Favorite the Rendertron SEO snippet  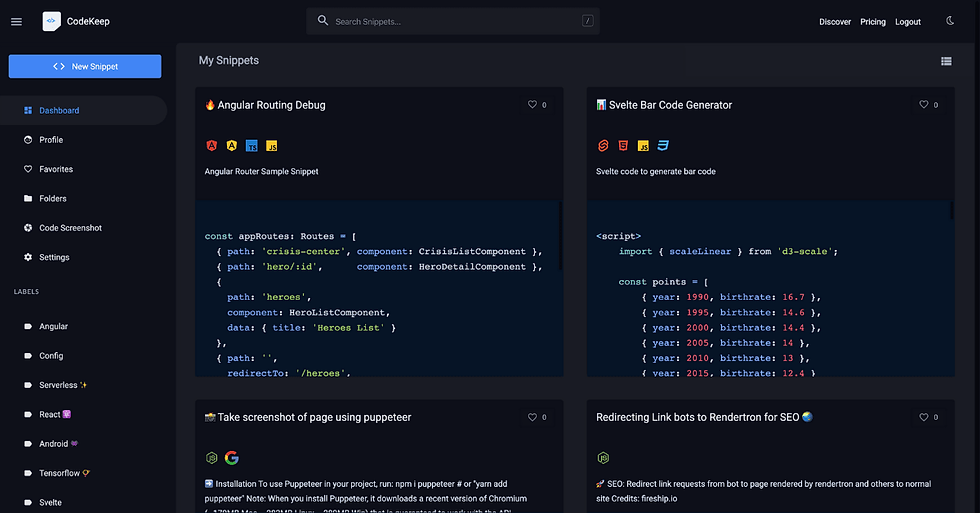point(924,417)
